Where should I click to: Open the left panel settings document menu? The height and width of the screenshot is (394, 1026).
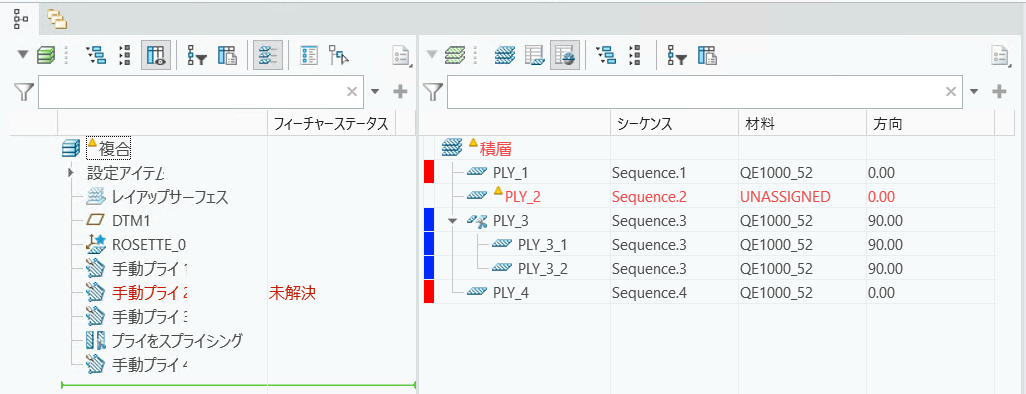(x=401, y=56)
